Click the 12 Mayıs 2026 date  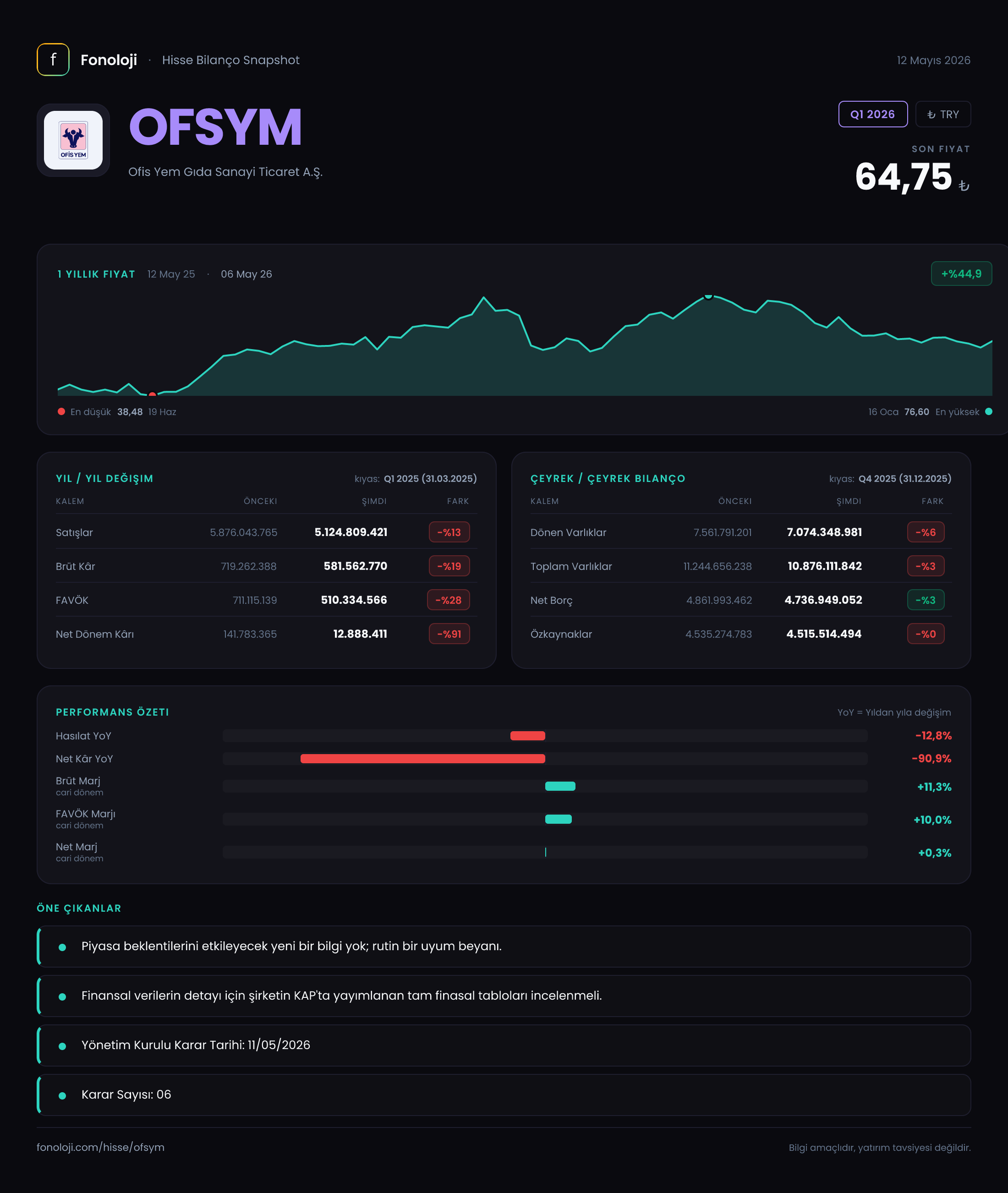coord(934,60)
